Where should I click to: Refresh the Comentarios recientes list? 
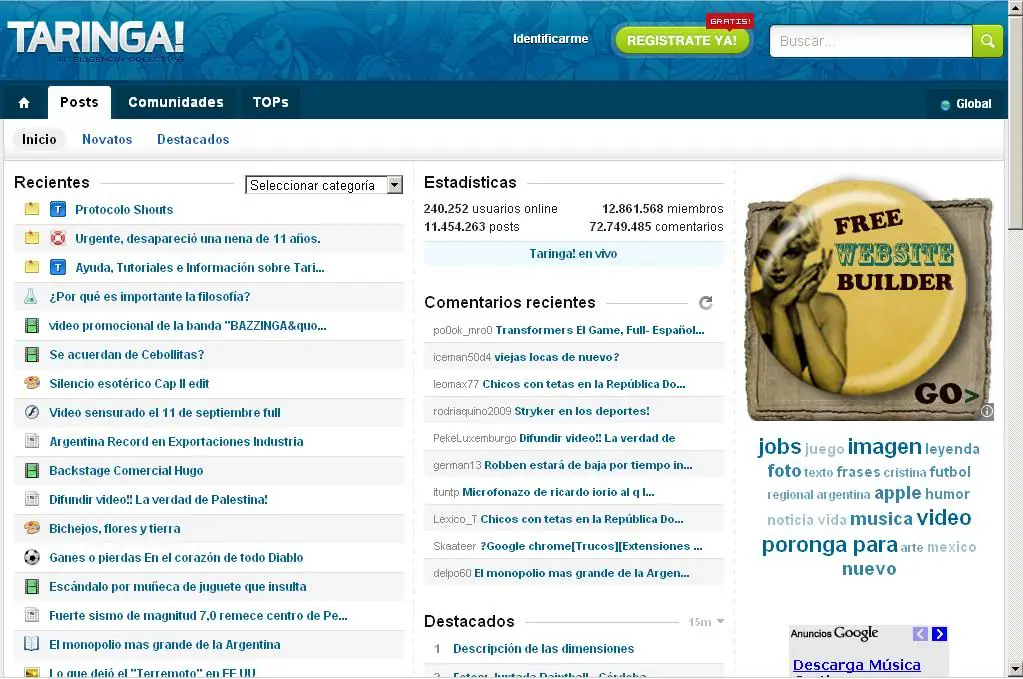click(x=706, y=302)
